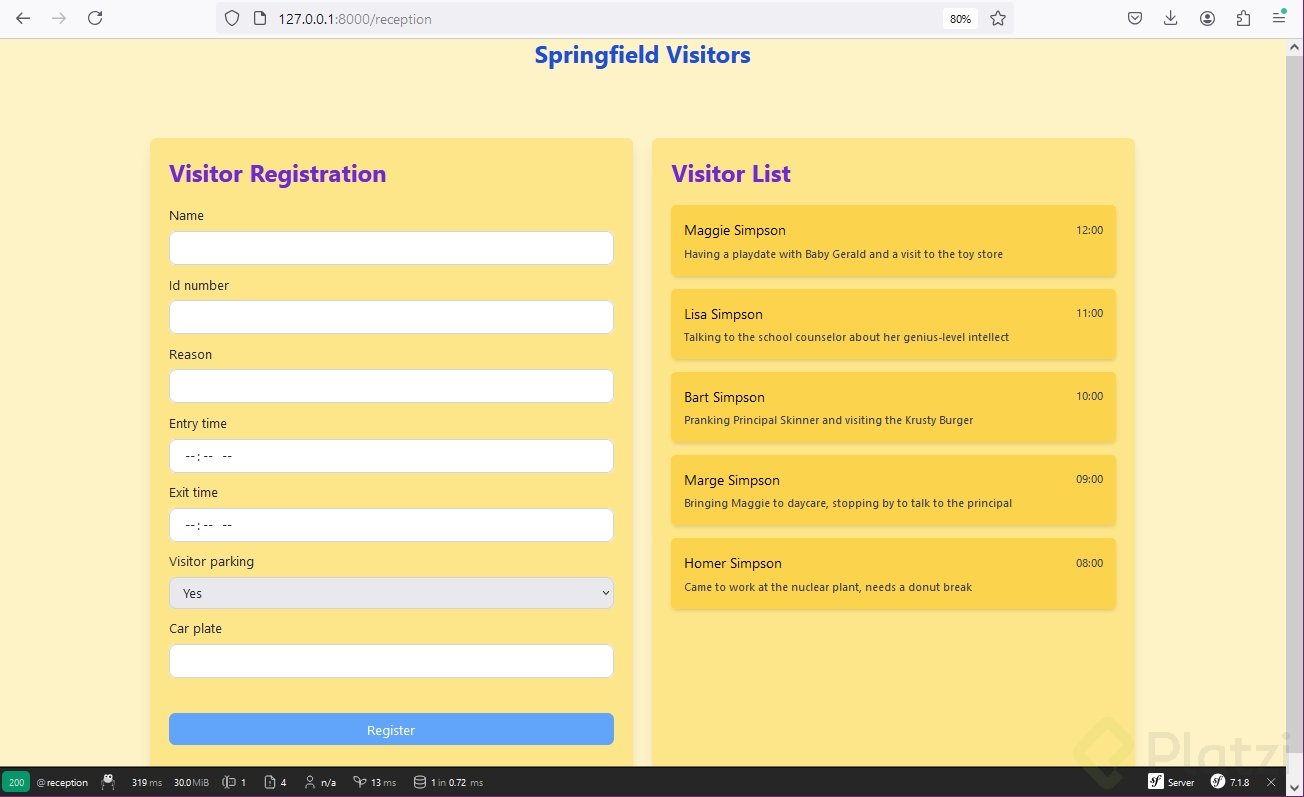Click the Symfony profiler ghost icon
1304x797 pixels.
[108, 782]
